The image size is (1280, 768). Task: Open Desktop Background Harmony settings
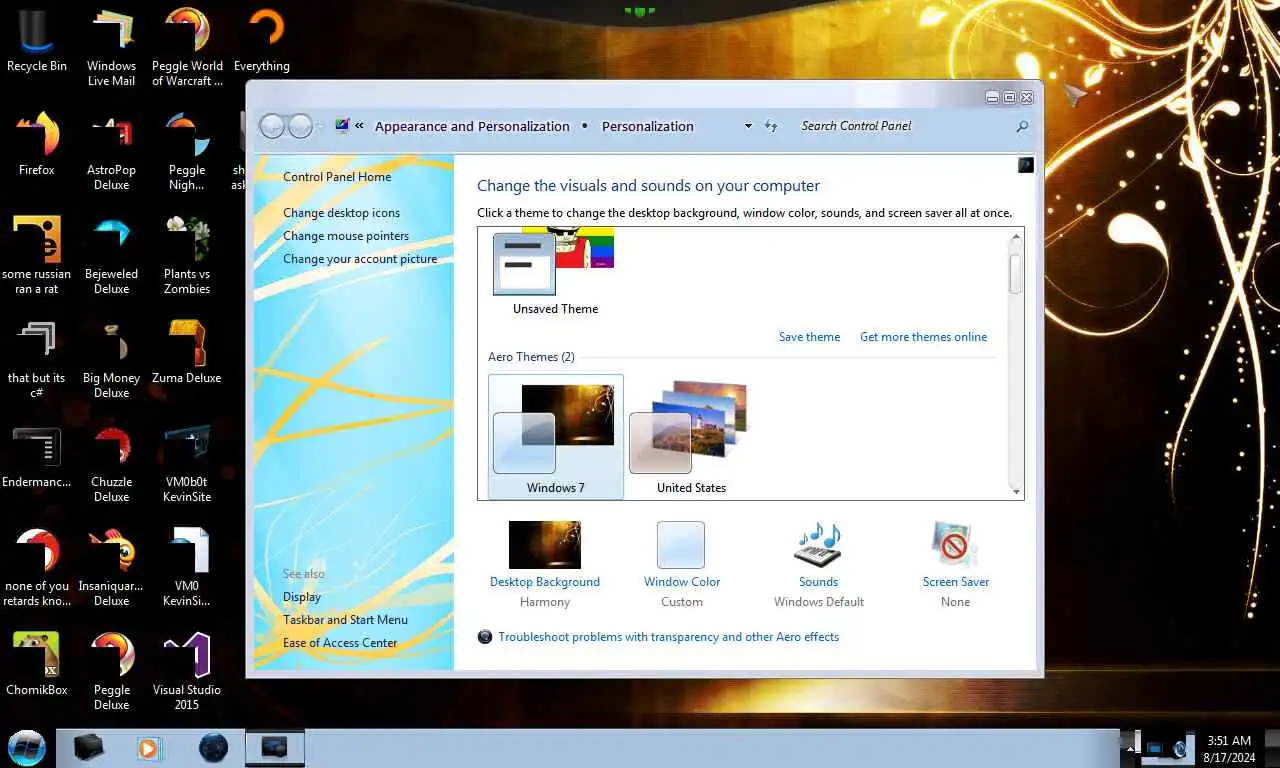pos(545,564)
